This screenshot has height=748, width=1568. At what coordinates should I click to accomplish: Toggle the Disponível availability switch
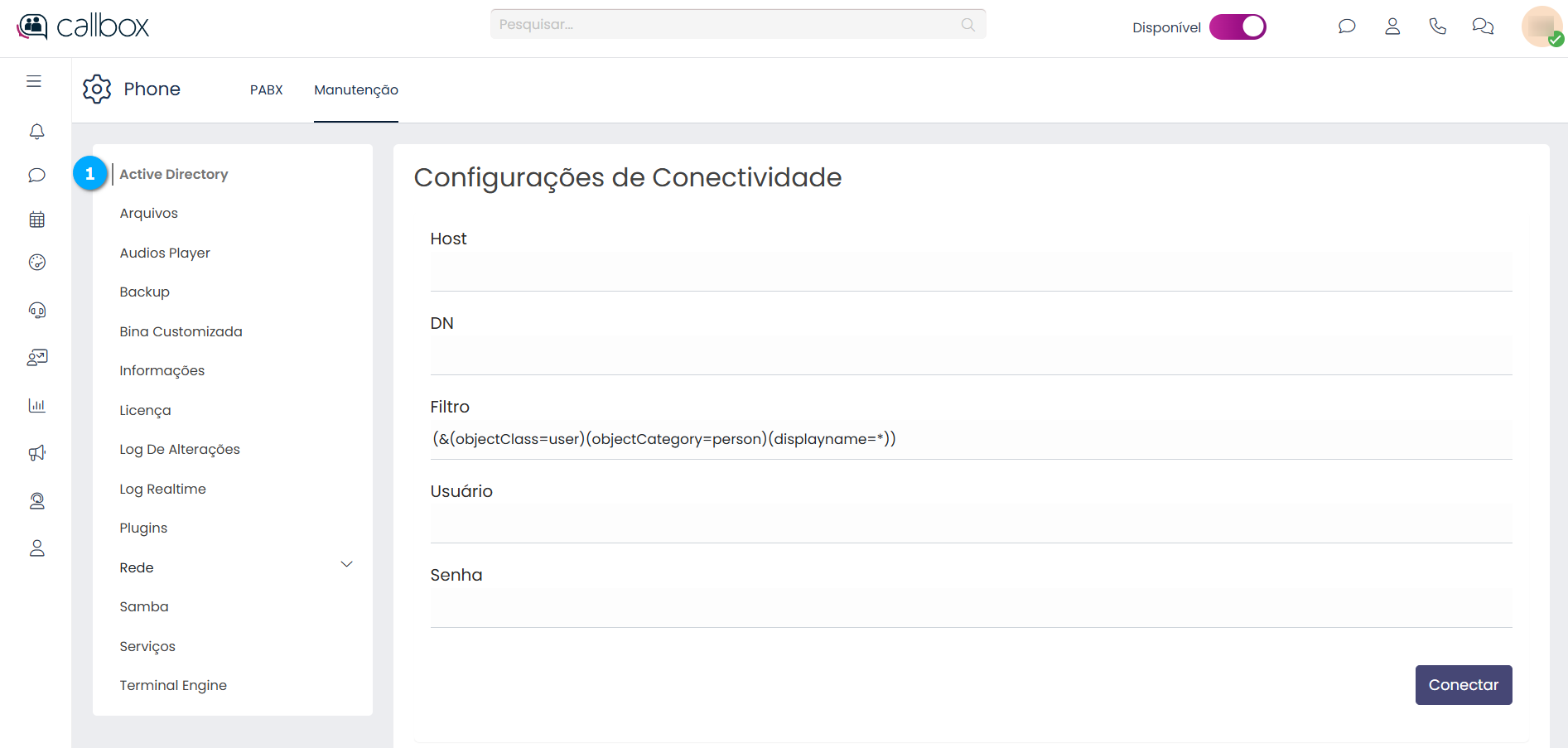(x=1238, y=27)
